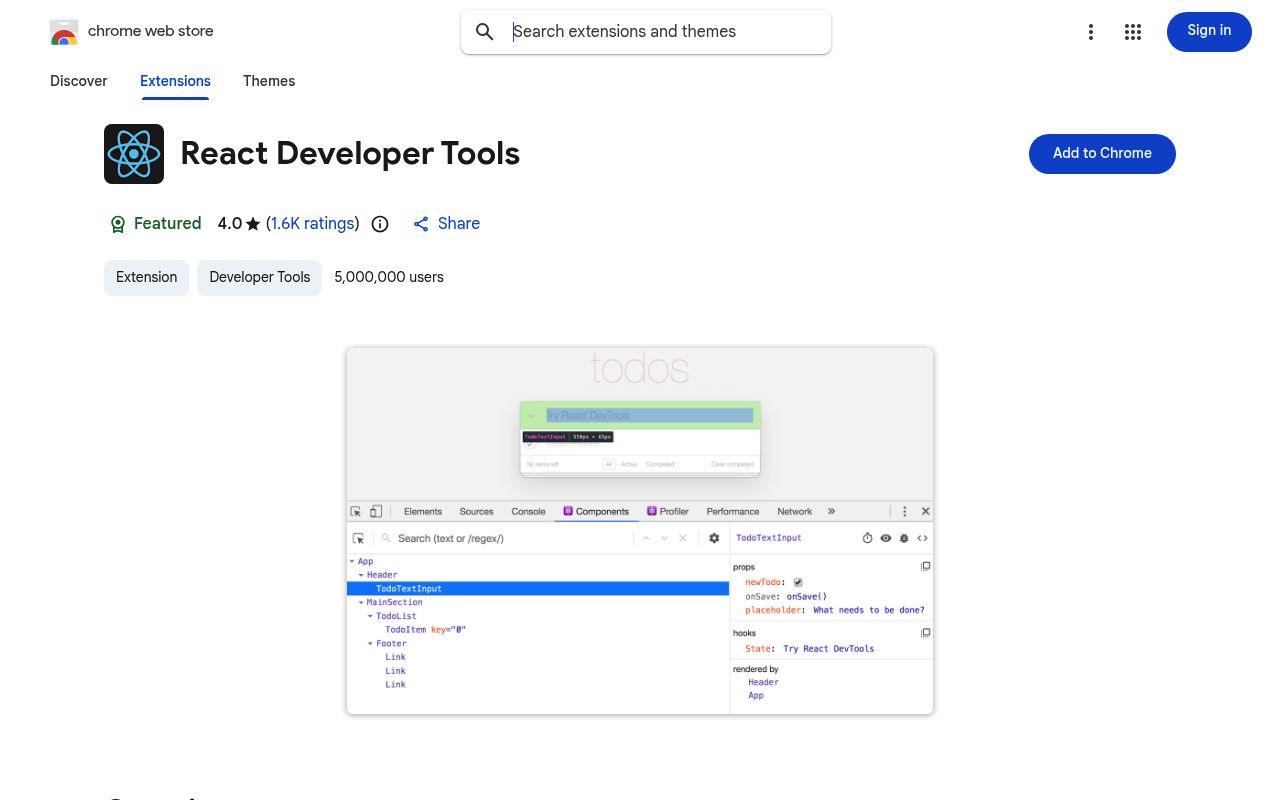Click the chrome web store text link
This screenshot has height=800, width=1280.
click(150, 31)
